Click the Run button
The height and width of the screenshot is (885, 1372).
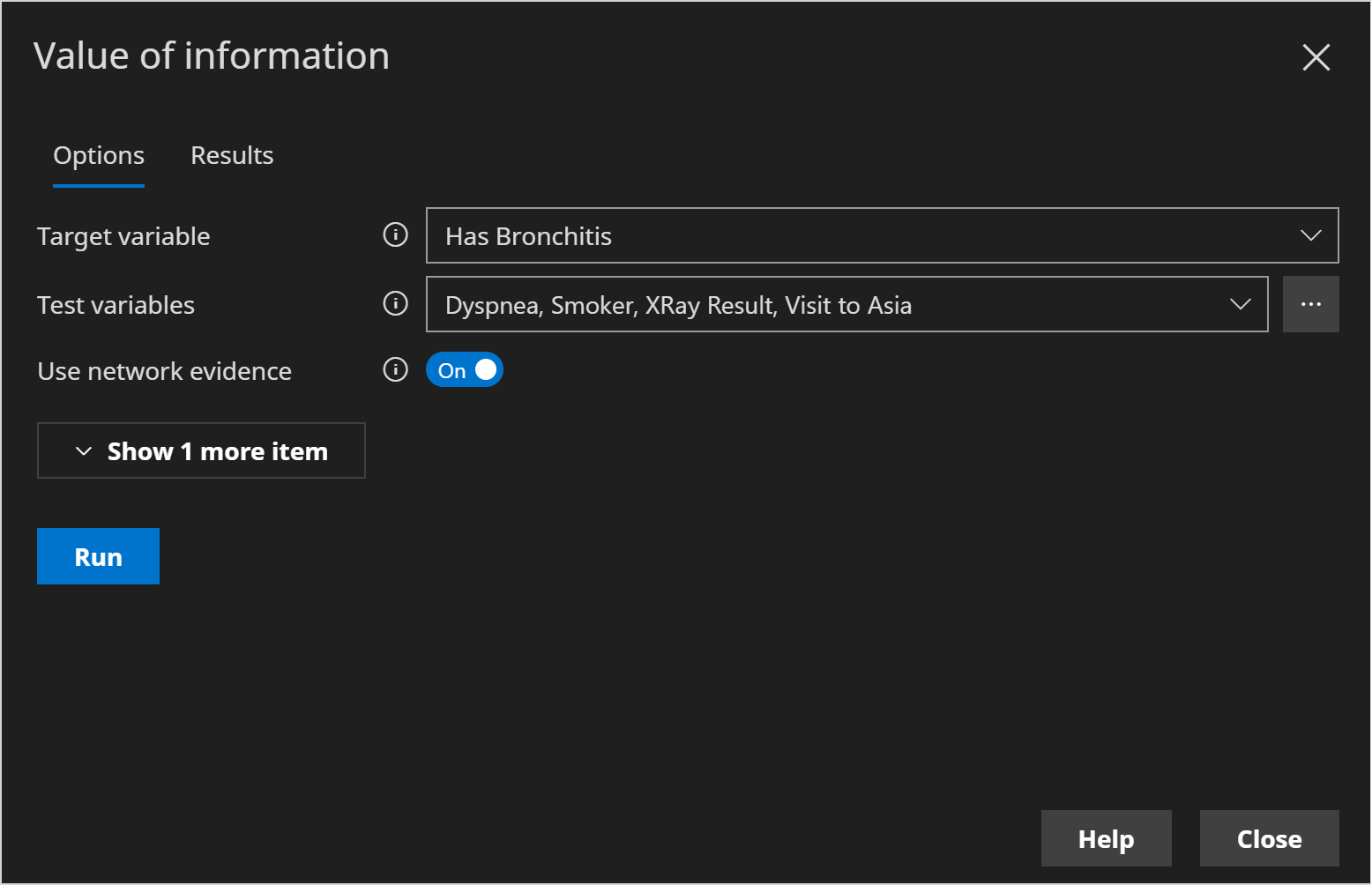[98, 556]
